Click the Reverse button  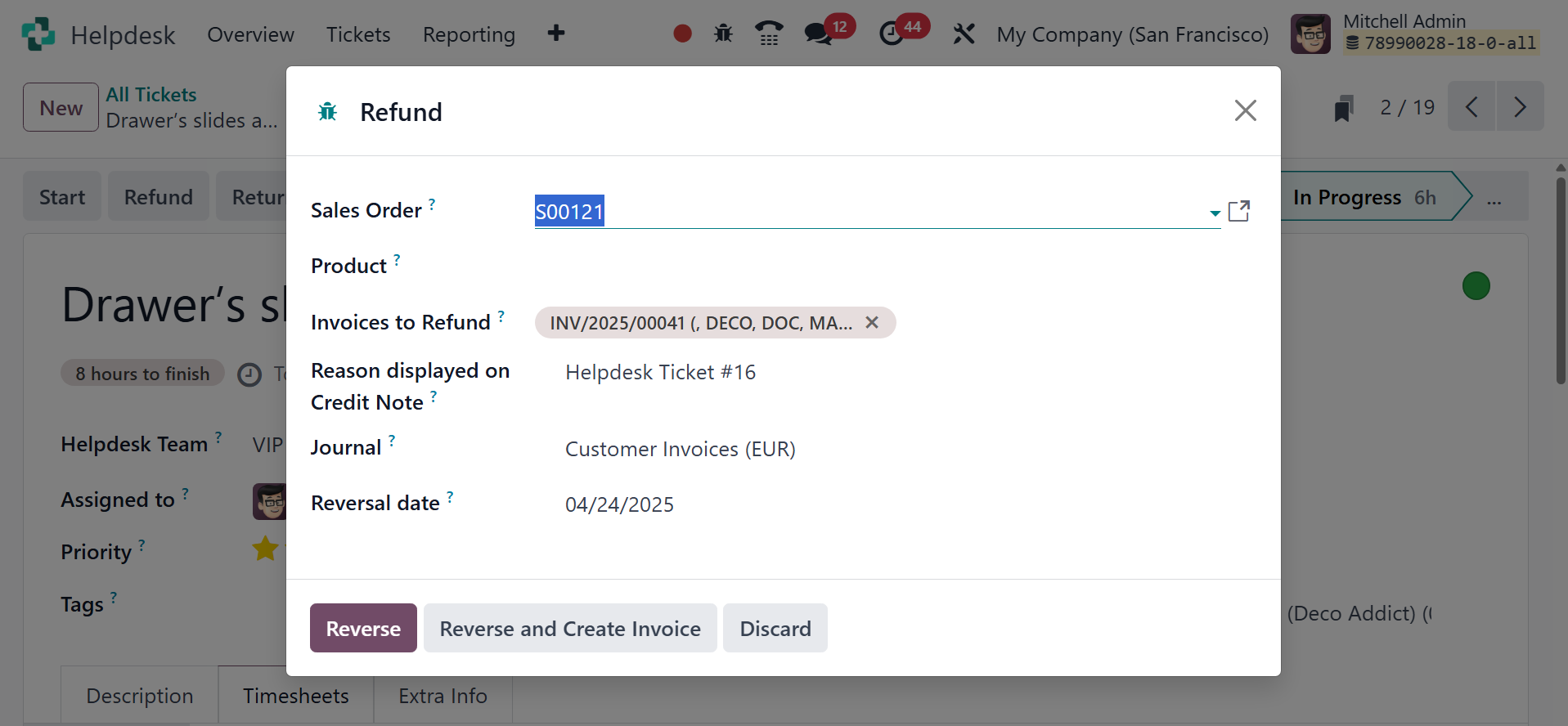363,628
